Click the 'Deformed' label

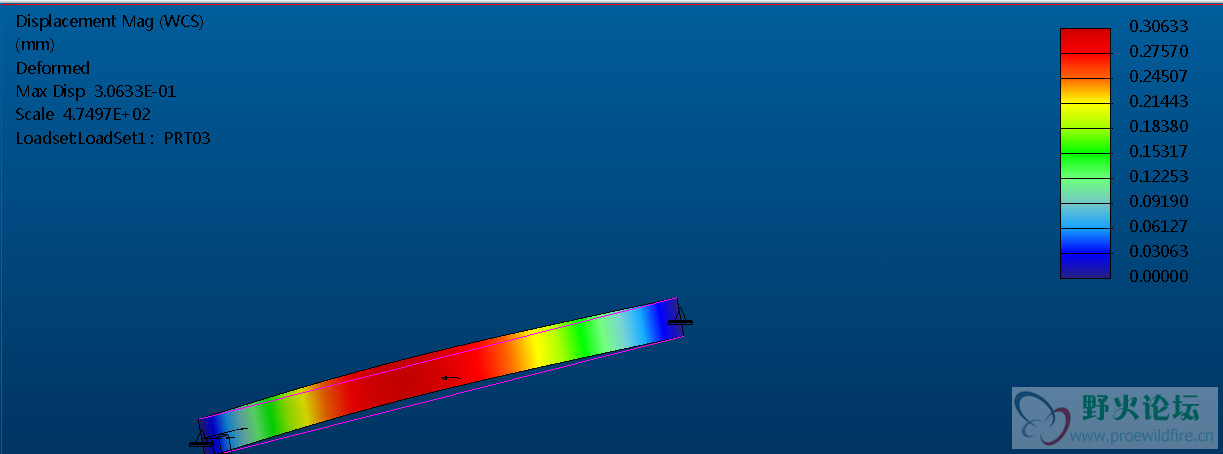pos(53,68)
